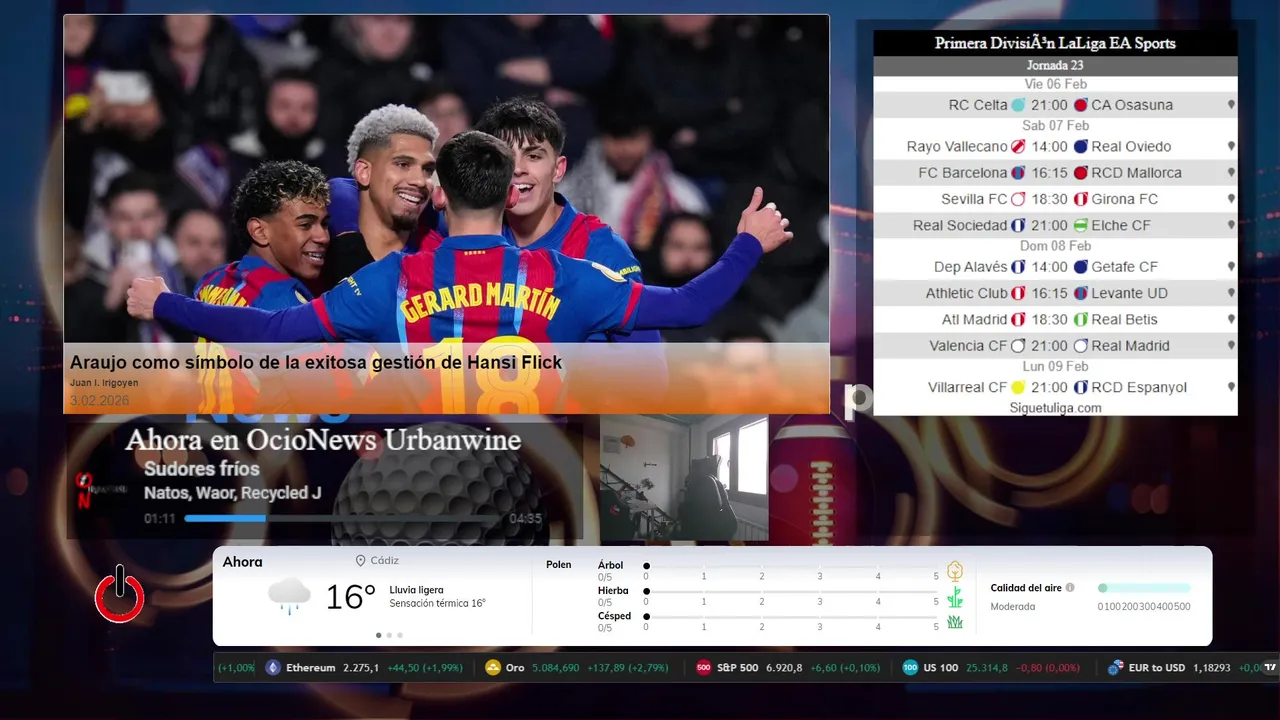Click the Jornada 23 header
1280x720 pixels.
click(x=1055, y=66)
